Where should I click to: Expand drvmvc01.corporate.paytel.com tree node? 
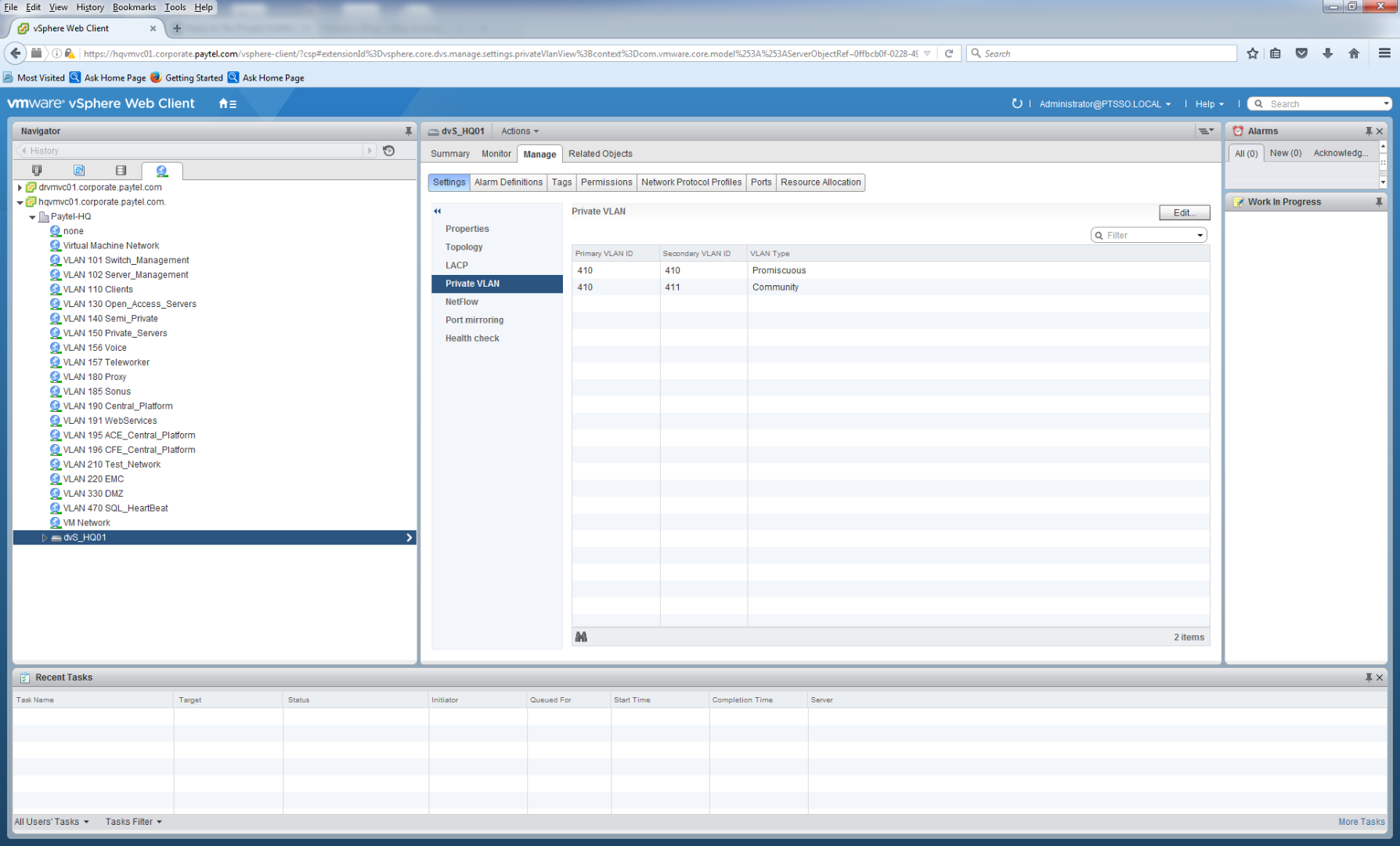pyautogui.click(x=20, y=187)
